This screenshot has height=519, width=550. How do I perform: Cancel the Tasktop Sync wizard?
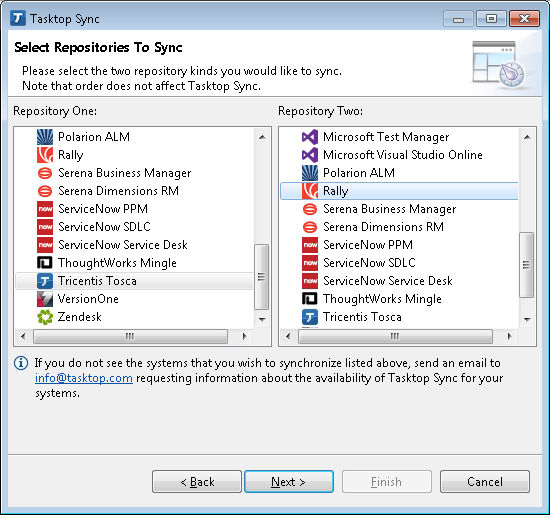[485, 482]
